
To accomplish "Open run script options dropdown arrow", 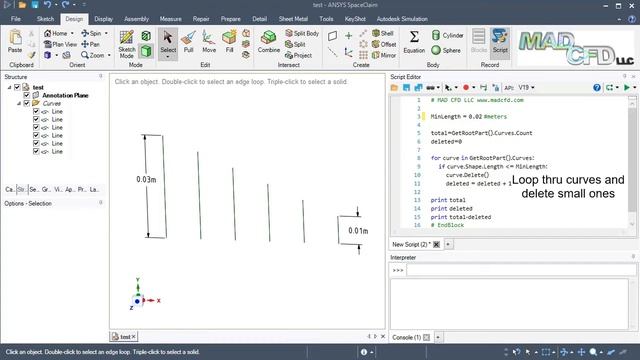I will [634, 87].
